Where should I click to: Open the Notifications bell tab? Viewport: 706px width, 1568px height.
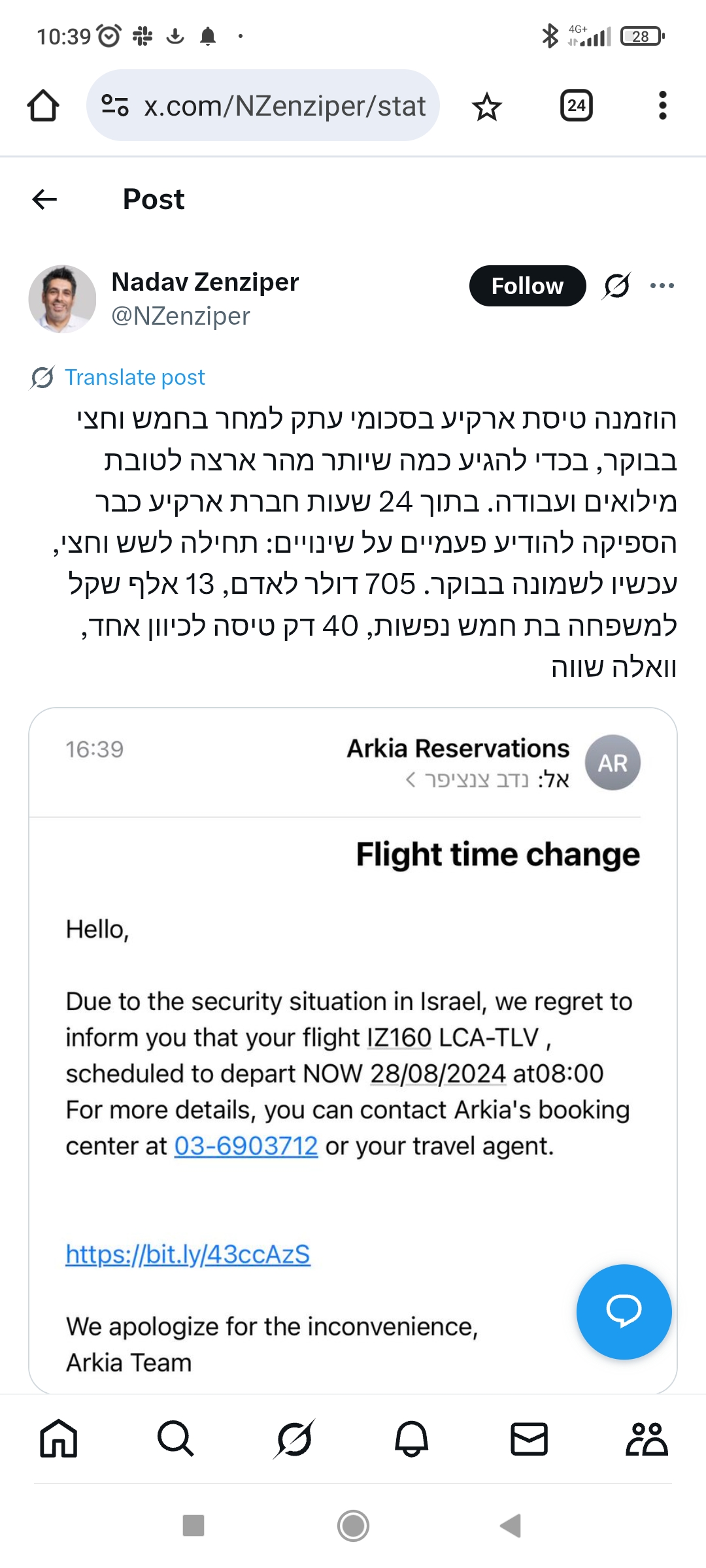tap(412, 1439)
